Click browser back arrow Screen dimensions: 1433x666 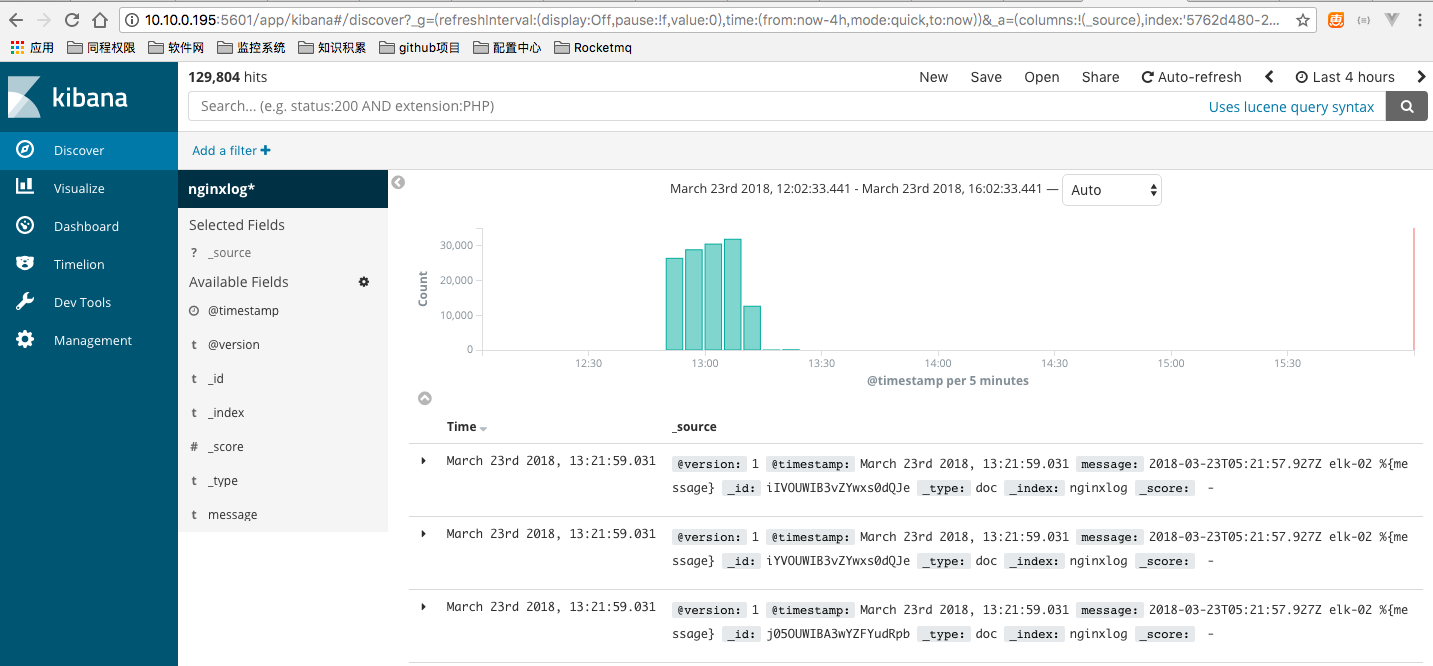tap(16, 20)
